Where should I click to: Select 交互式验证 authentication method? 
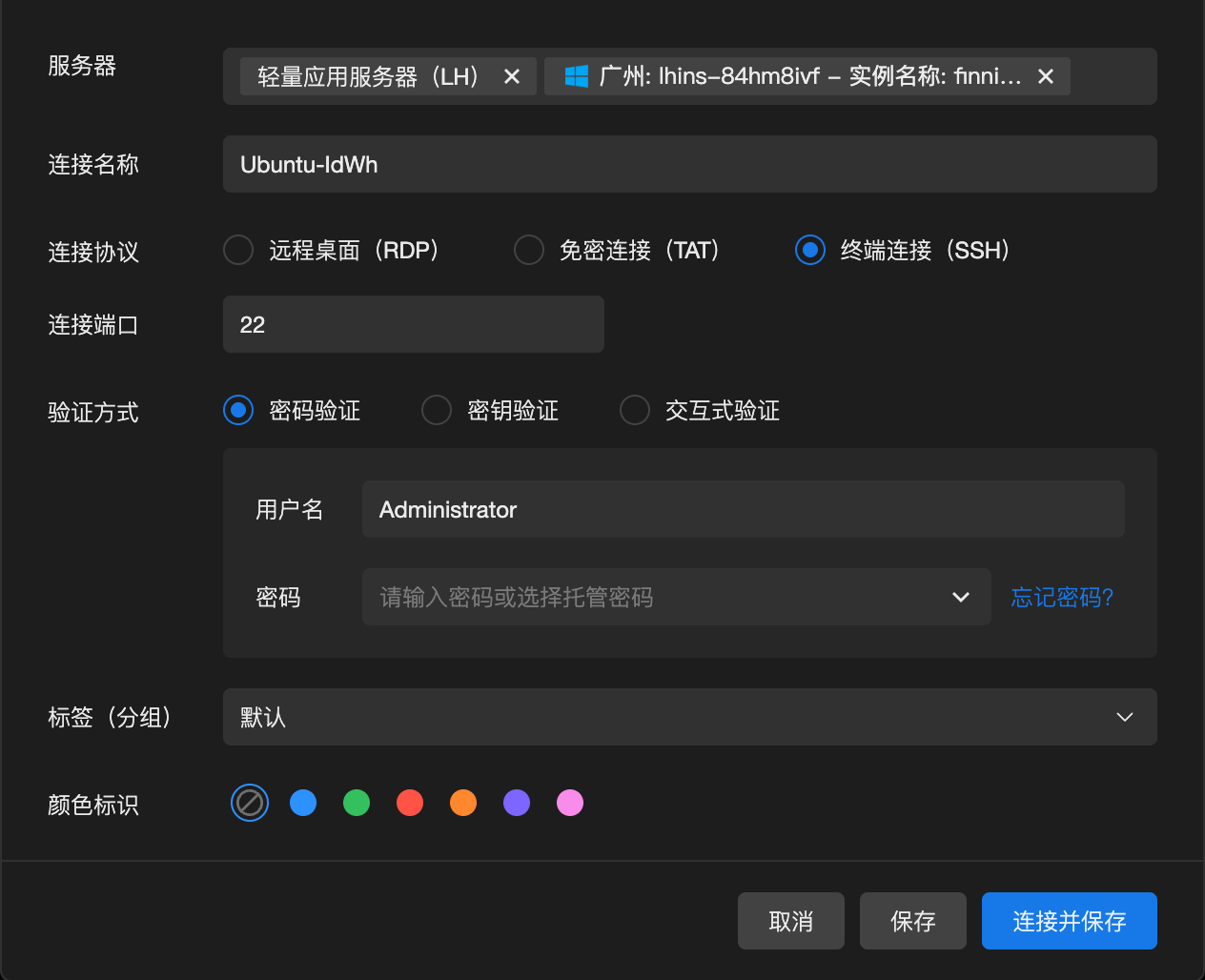point(635,410)
